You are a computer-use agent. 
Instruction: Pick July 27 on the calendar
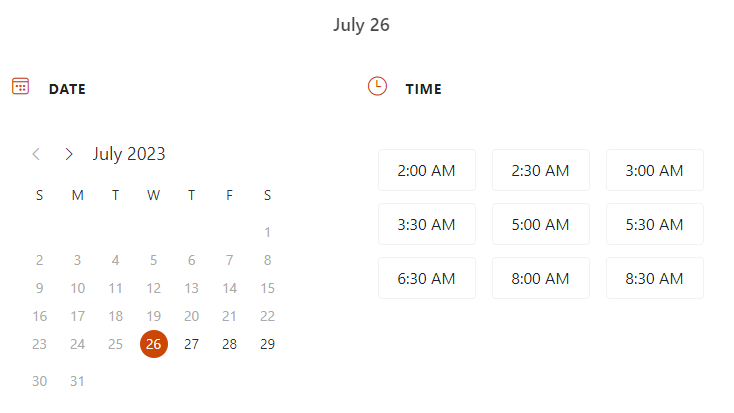[x=191, y=344]
